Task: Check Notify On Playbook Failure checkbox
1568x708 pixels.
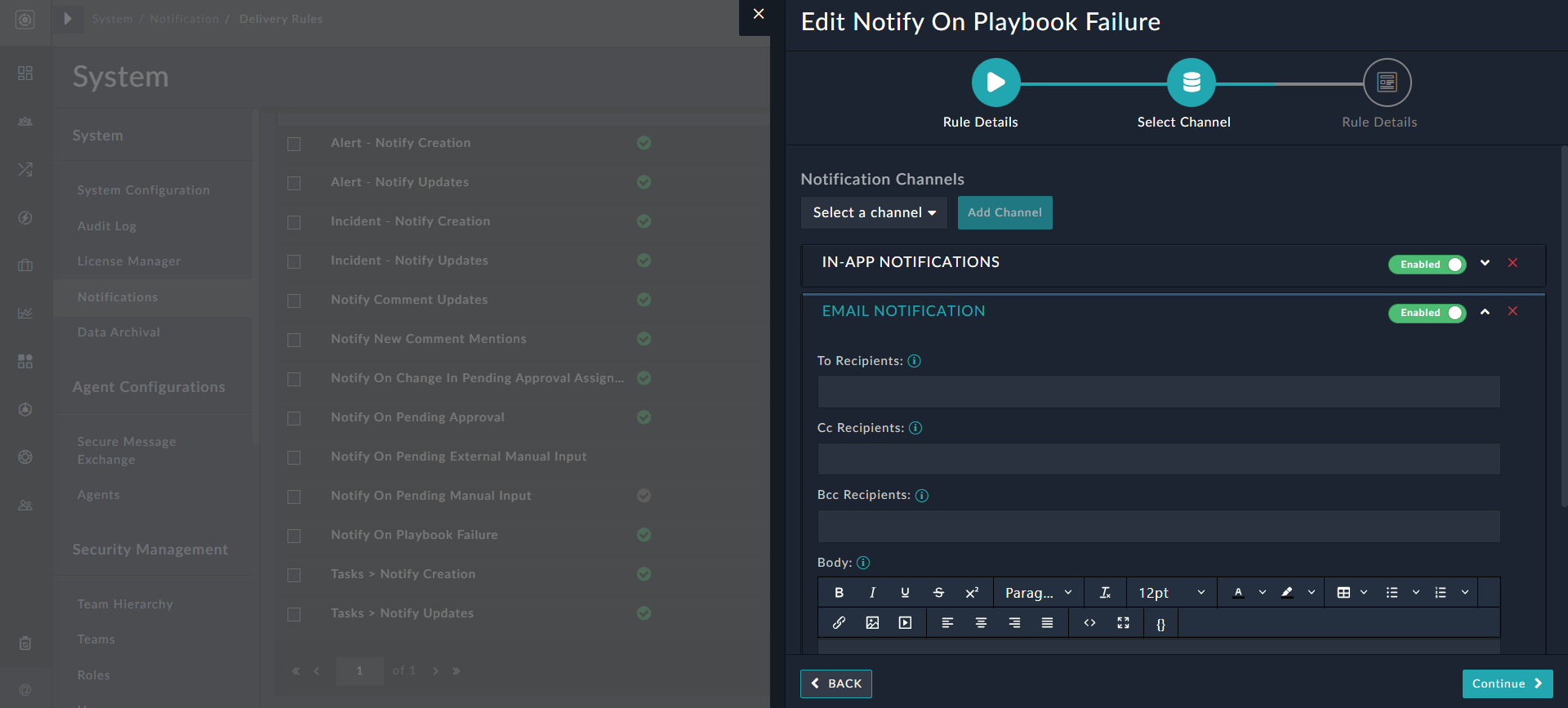Action: click(x=294, y=536)
